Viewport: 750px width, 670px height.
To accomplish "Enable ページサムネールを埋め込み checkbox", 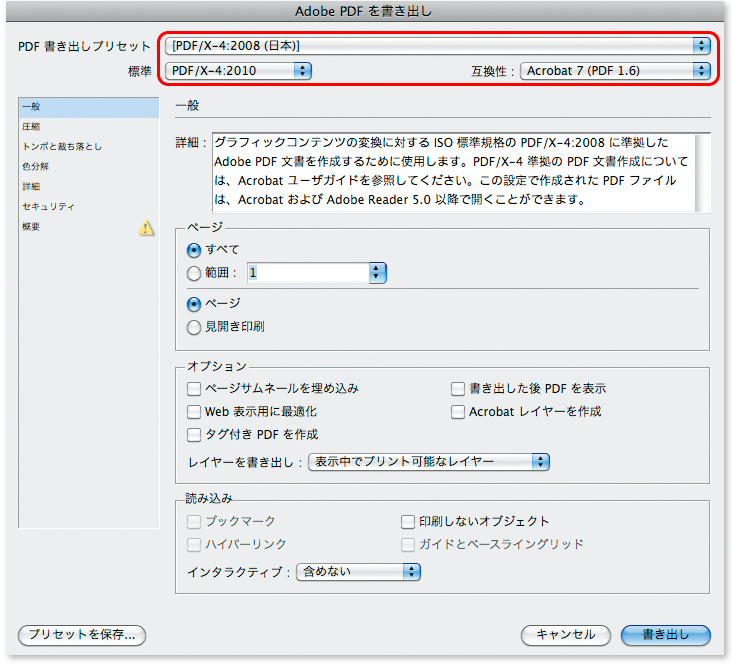I will 194,389.
